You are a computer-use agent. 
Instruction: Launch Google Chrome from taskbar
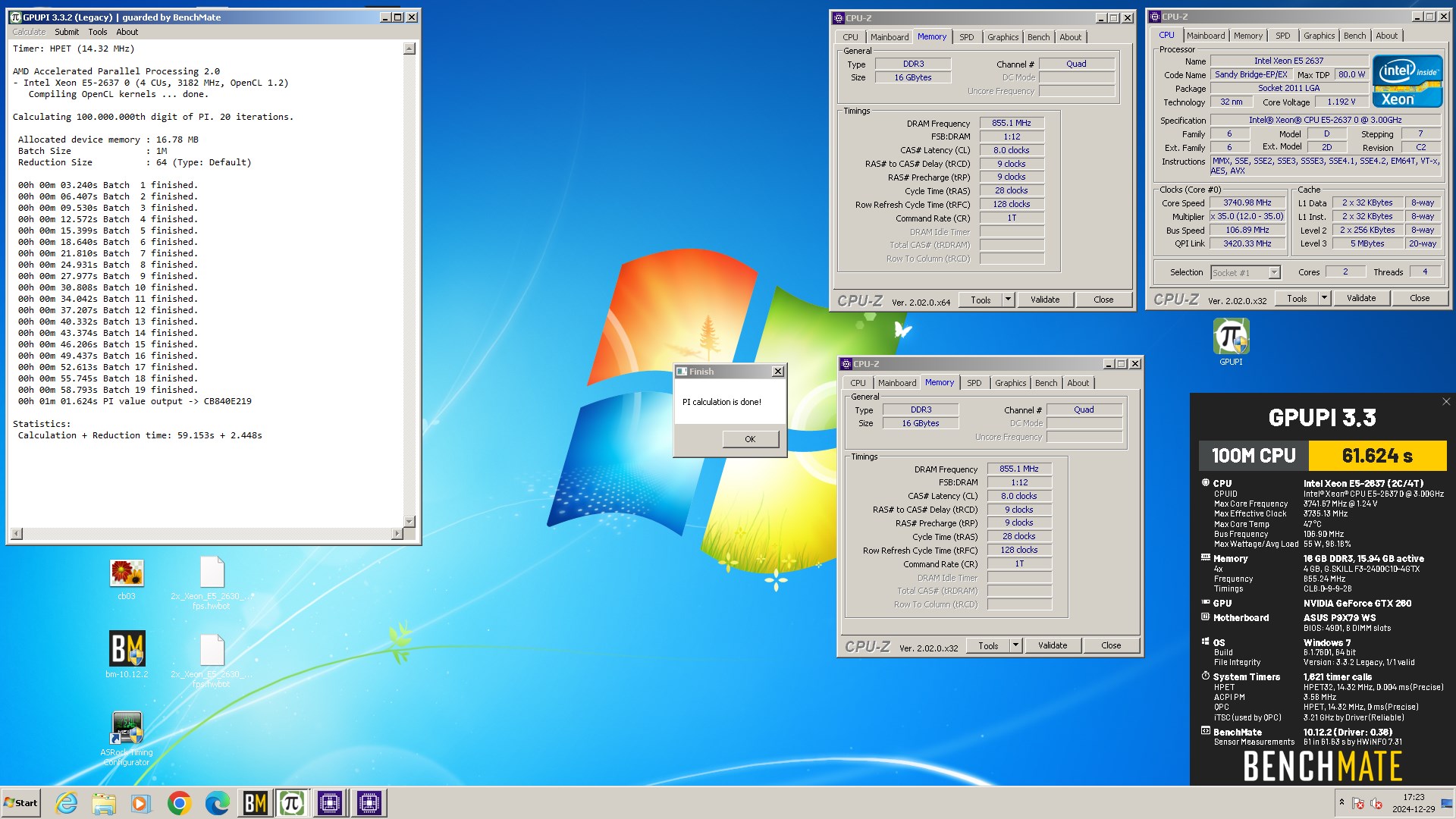(179, 803)
